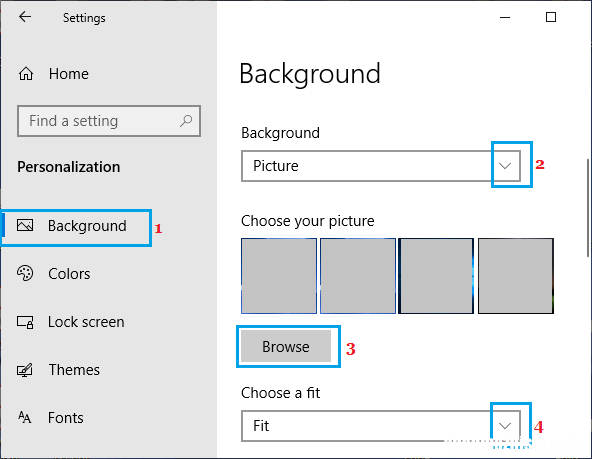The width and height of the screenshot is (592, 459).
Task: Click the Browse button
Action: point(286,346)
